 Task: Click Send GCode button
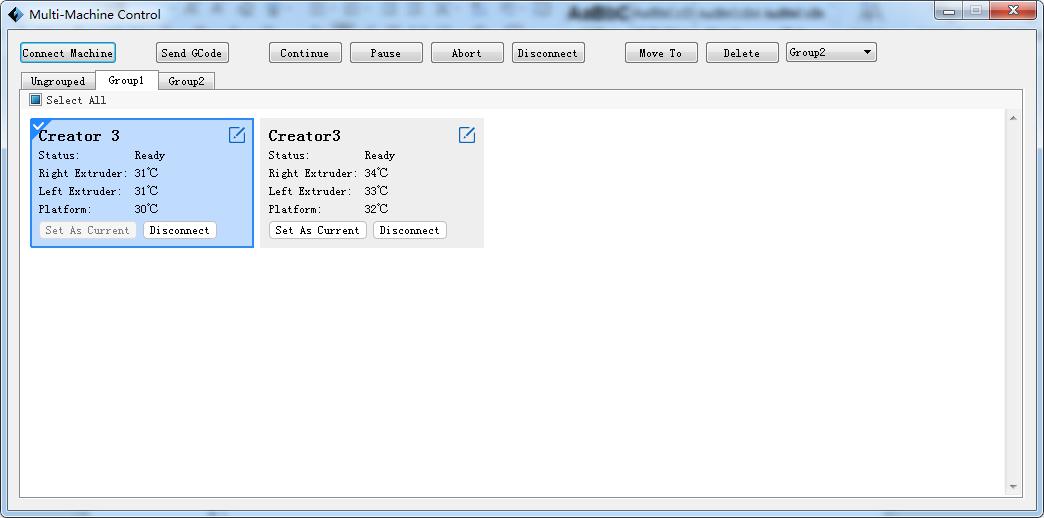pyautogui.click(x=192, y=53)
